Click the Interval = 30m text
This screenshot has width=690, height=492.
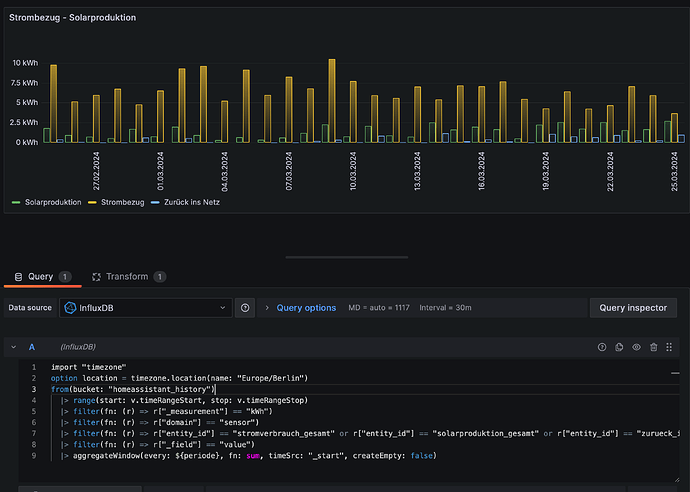(x=445, y=308)
